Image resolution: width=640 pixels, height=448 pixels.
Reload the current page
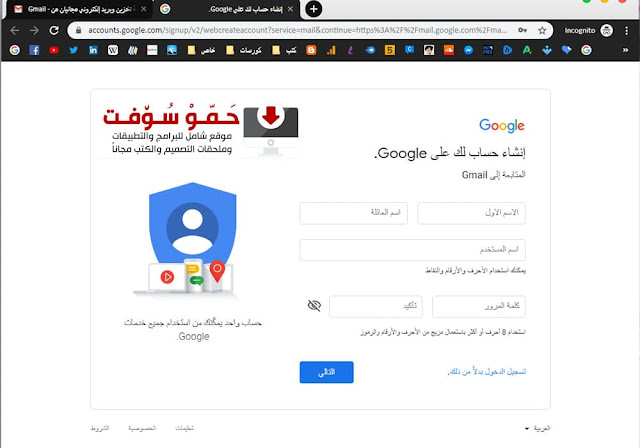point(54,30)
